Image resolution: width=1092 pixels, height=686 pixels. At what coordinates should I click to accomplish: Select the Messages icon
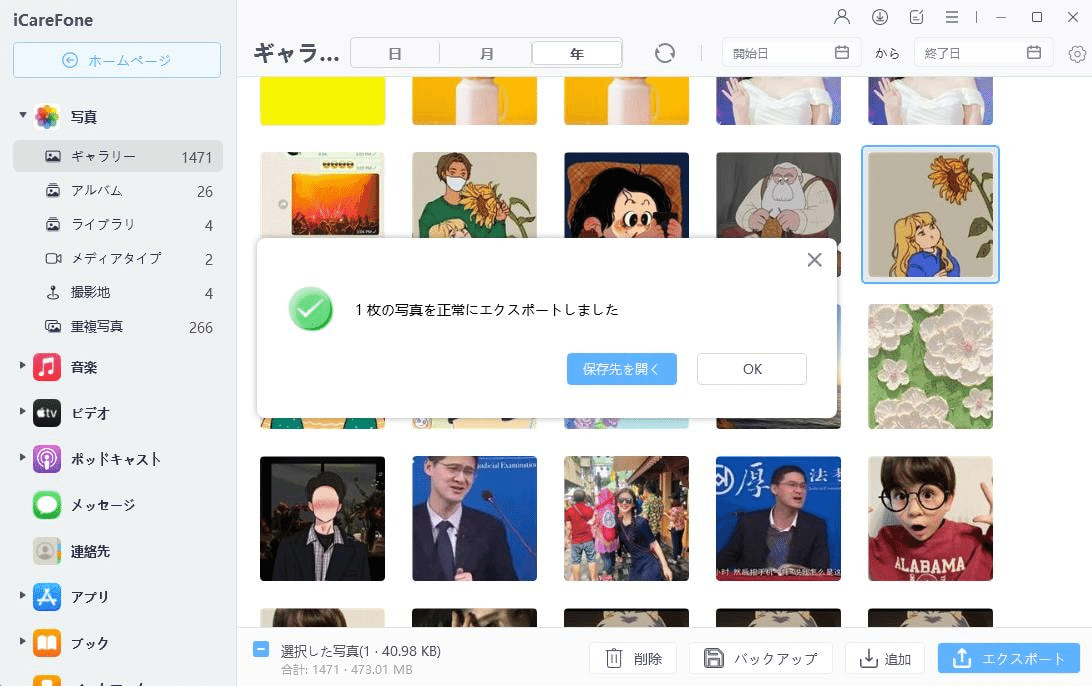coord(47,505)
